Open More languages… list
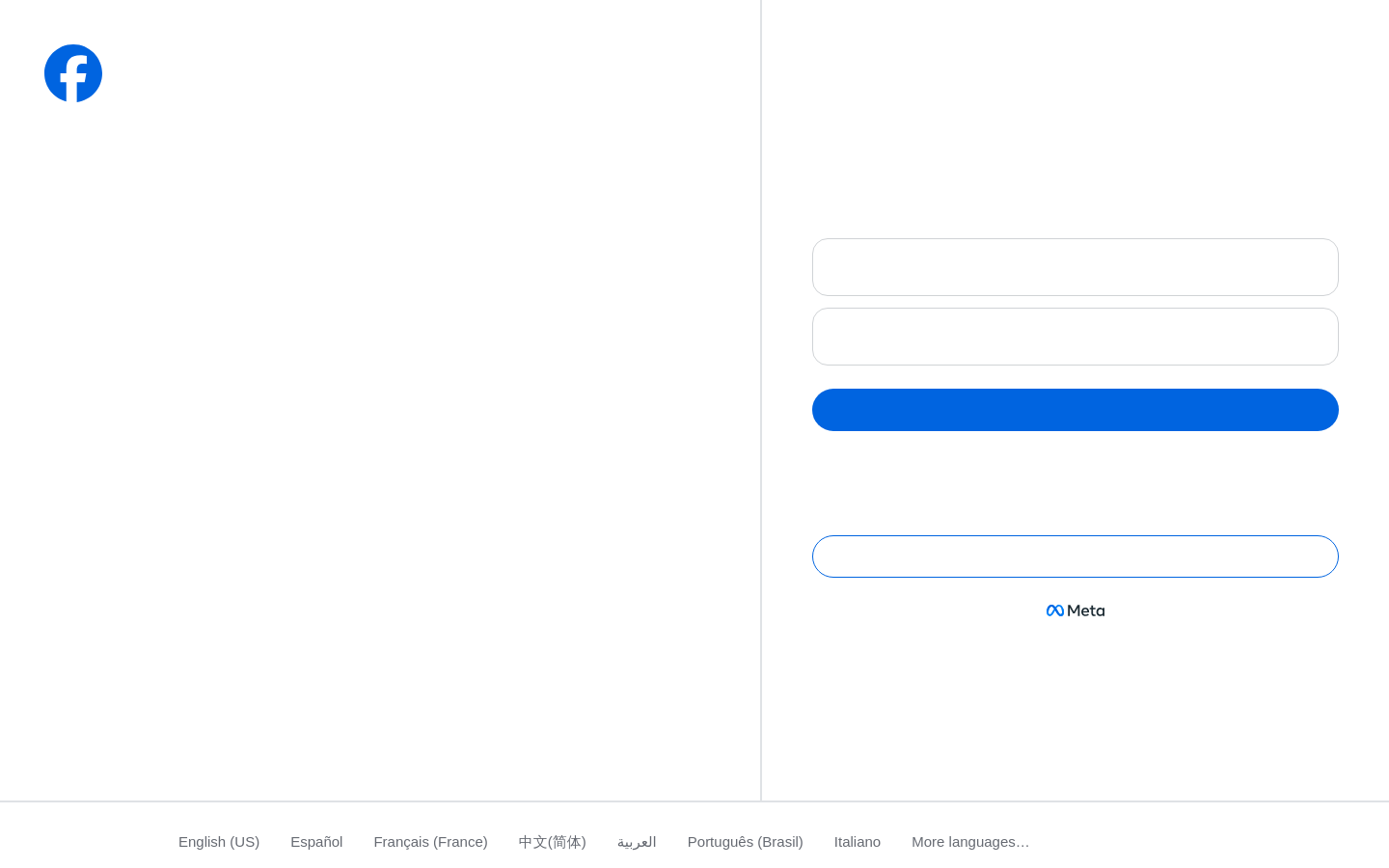The image size is (1389, 868). click(x=970, y=842)
